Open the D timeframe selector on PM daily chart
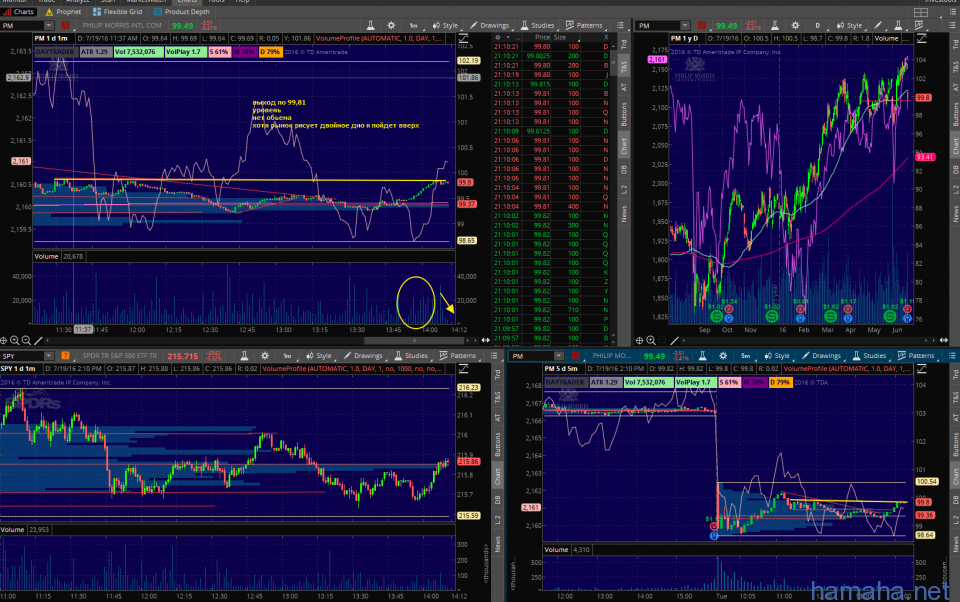The width and height of the screenshot is (960, 602). tap(817, 25)
